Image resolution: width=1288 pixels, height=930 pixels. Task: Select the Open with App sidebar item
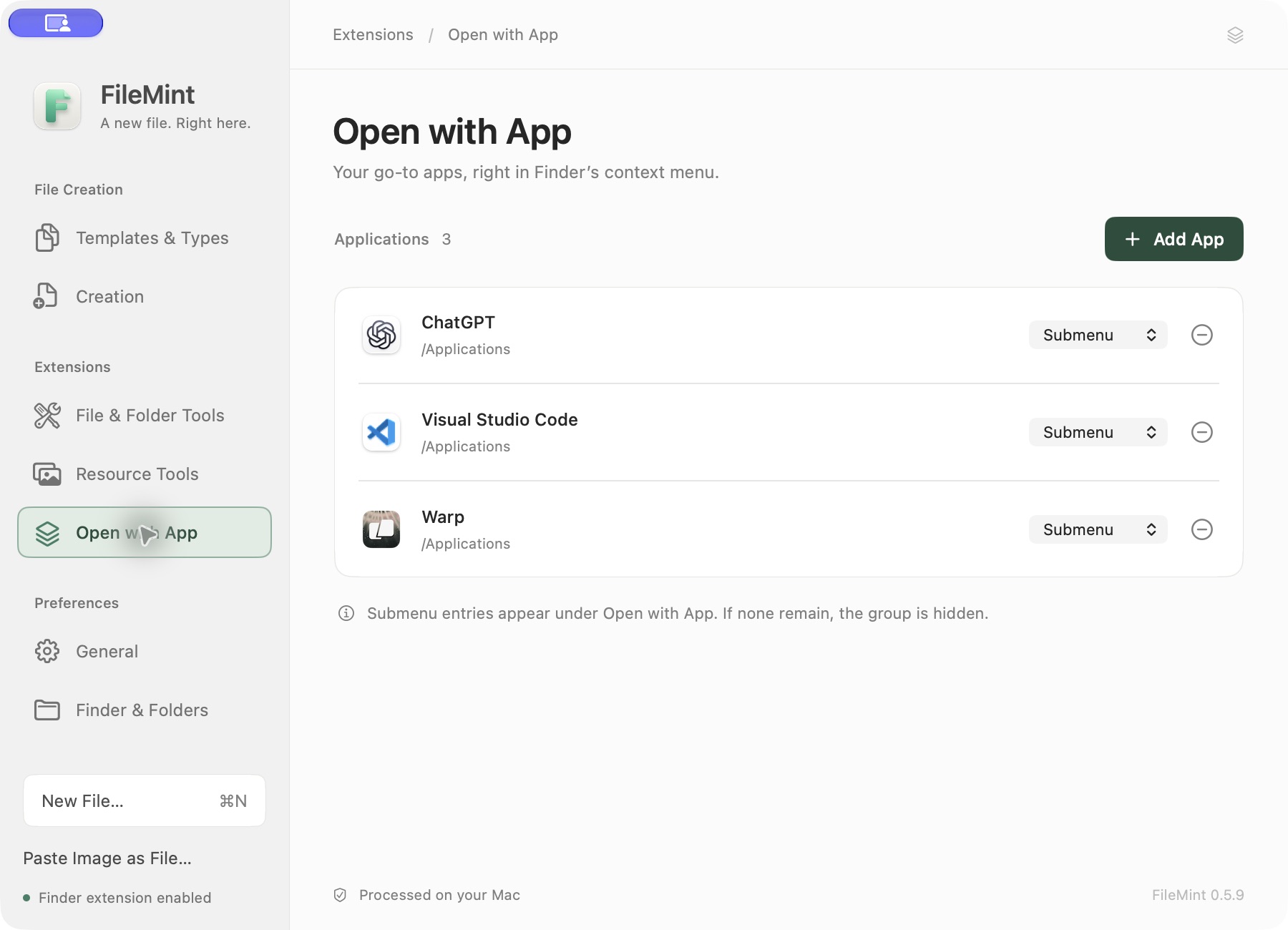145,532
